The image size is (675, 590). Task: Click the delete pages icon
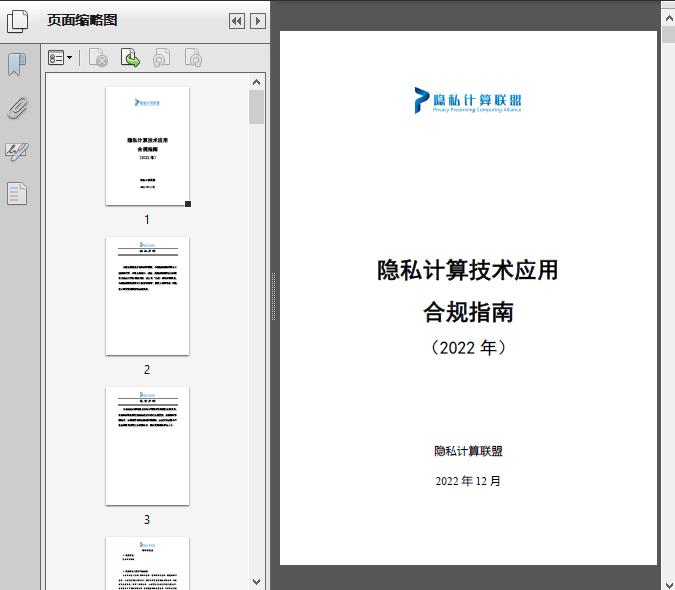pyautogui.click(x=98, y=58)
